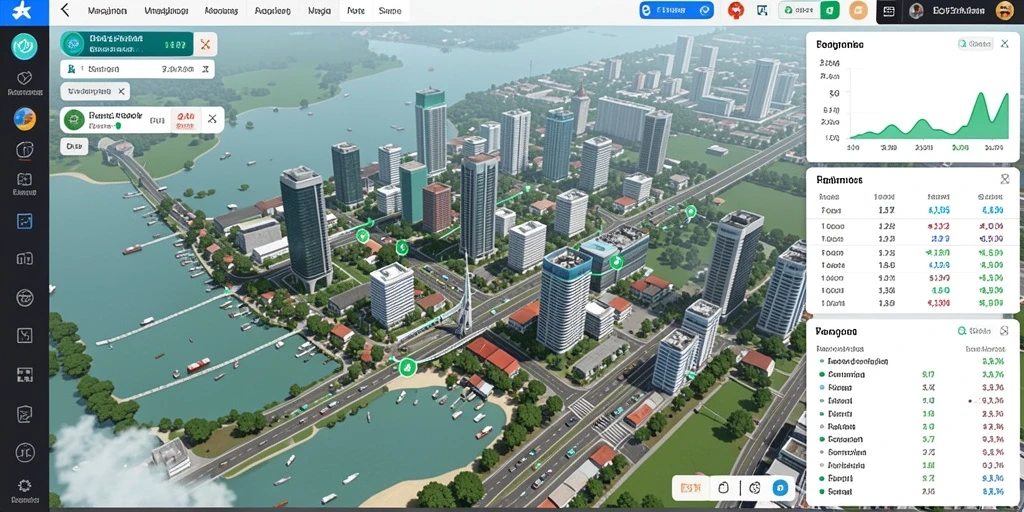Click the blue pill button in top bar

click(x=675, y=10)
